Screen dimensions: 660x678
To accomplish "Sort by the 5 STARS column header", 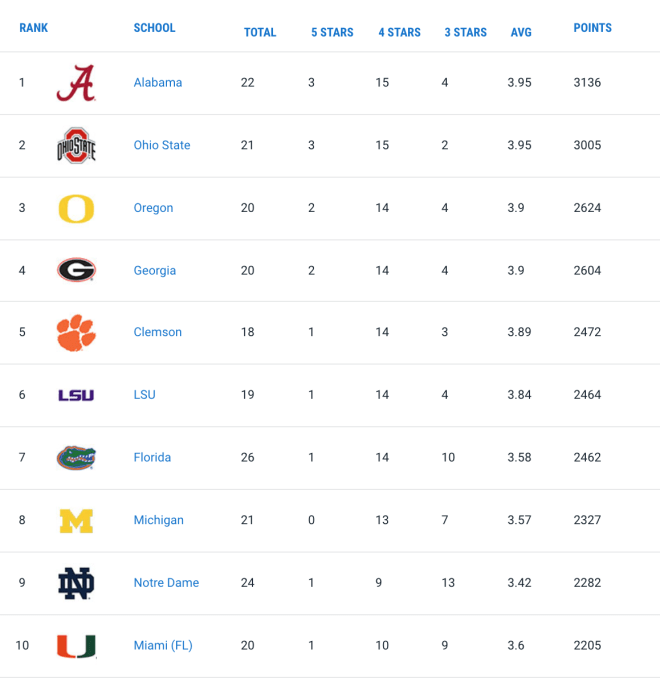I will 332,32.
